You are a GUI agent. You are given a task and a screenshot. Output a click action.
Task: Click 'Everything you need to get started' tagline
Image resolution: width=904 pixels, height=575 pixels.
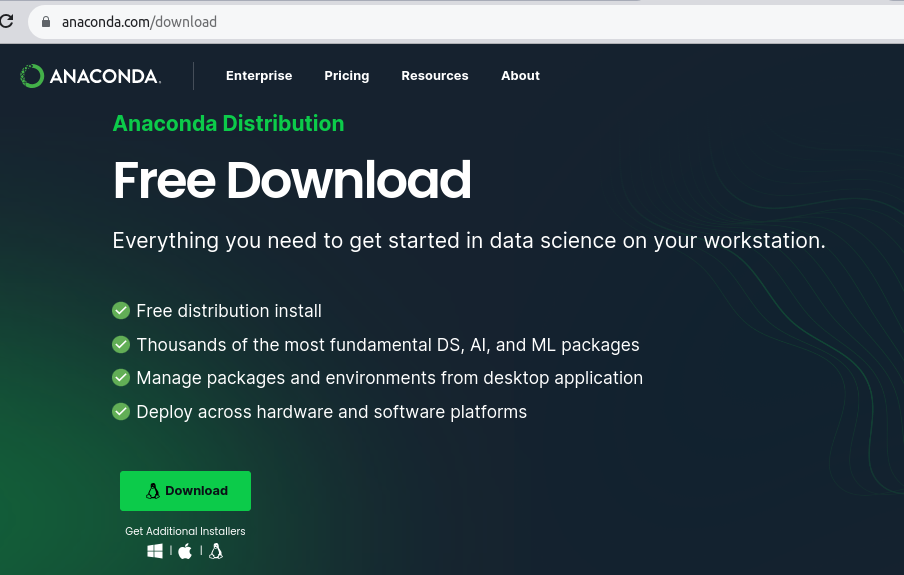coord(469,240)
